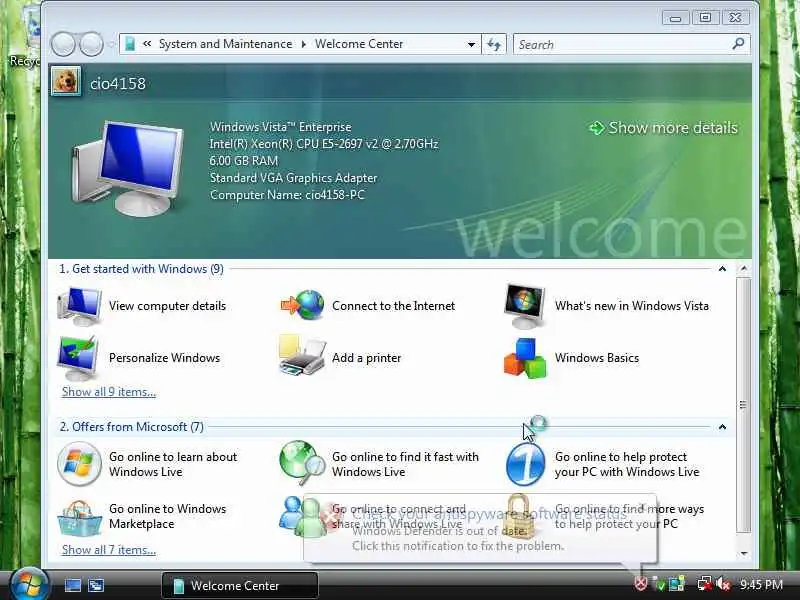Click Show all 9 items link
Image resolution: width=800 pixels, height=600 pixels.
(109, 392)
